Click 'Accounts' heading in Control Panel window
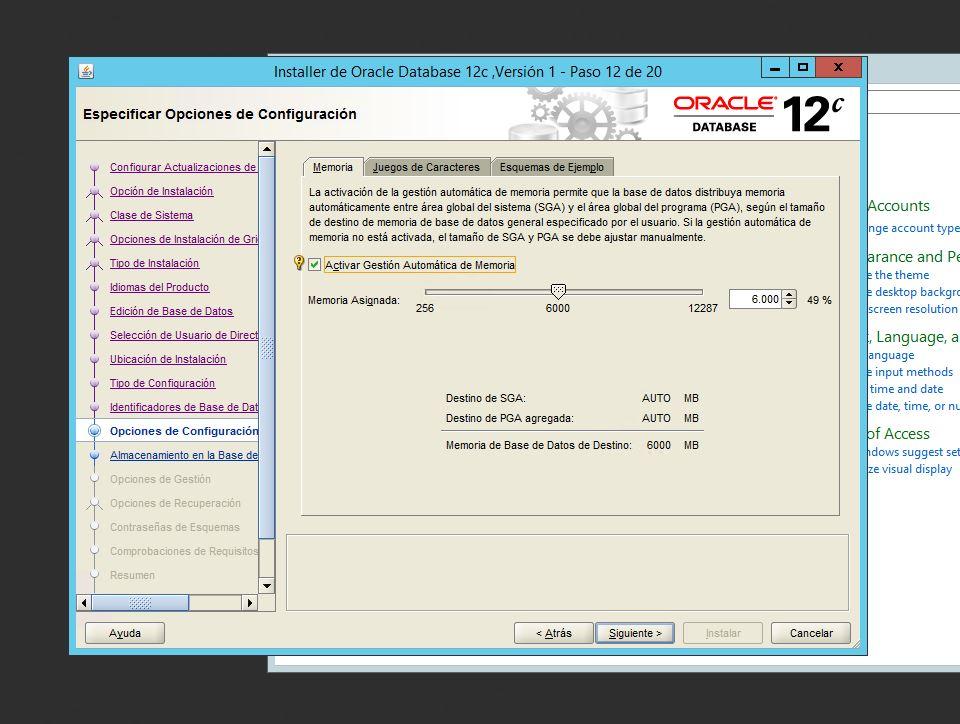Image resolution: width=960 pixels, height=724 pixels. tap(899, 206)
